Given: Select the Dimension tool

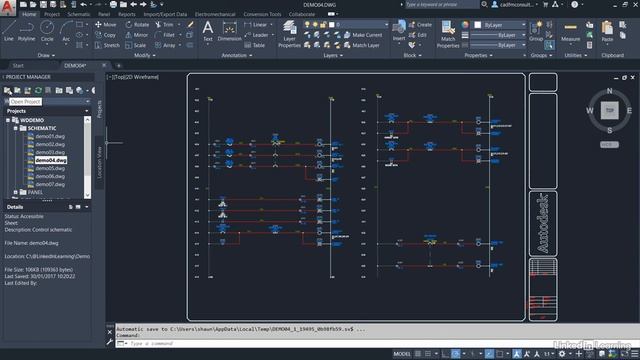Looking at the screenshot, I should (x=229, y=31).
